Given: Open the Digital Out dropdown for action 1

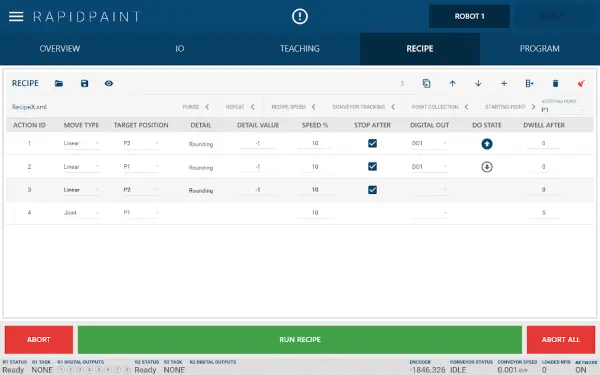Looking at the screenshot, I should tap(429, 143).
